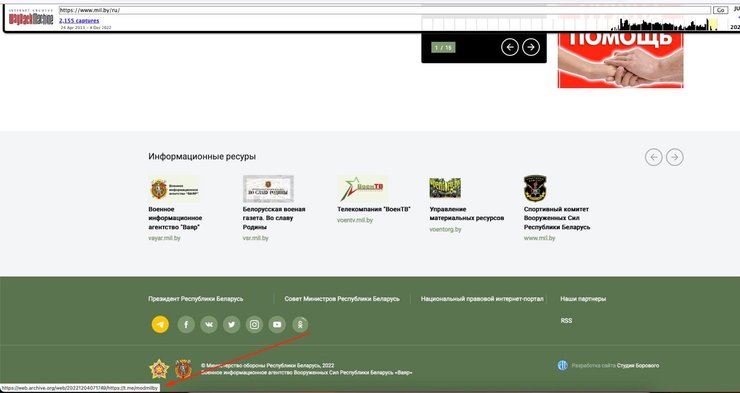Screen dimensions: 740x393
Task: Open the YouTube channel icon
Action: pos(277,325)
